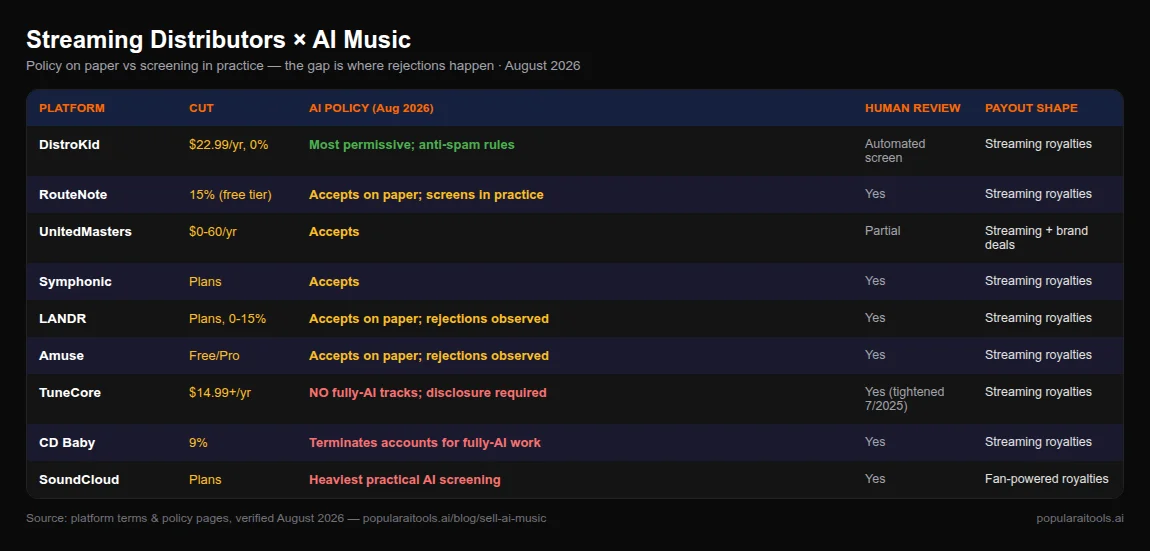
Task: Click the Yes review cell for Symphonic
Action: pos(875,281)
